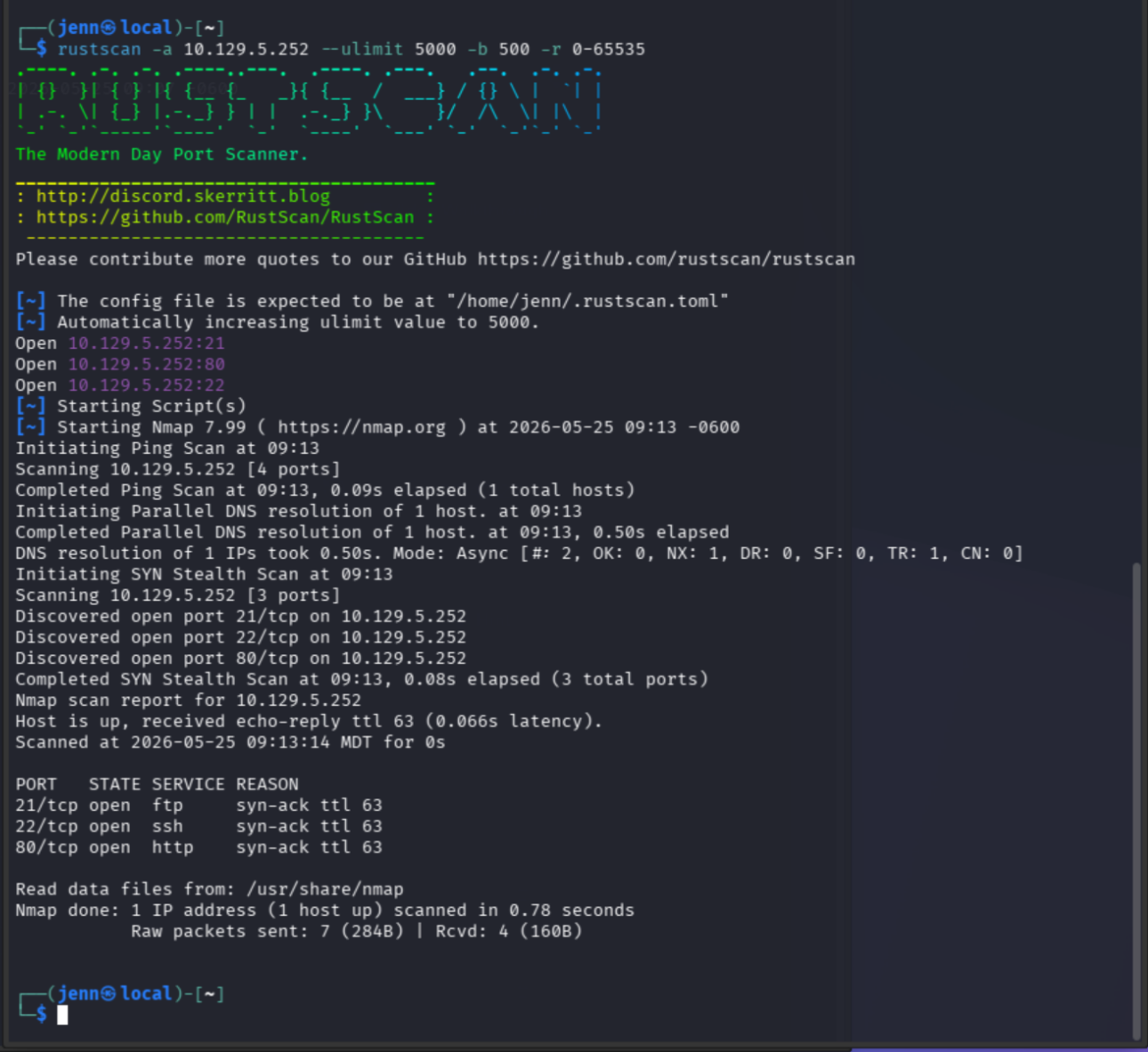Screen dimensions: 1148x1052
Task: Click 'Completed Parallel DNS resolution' line
Action: click(x=372, y=532)
